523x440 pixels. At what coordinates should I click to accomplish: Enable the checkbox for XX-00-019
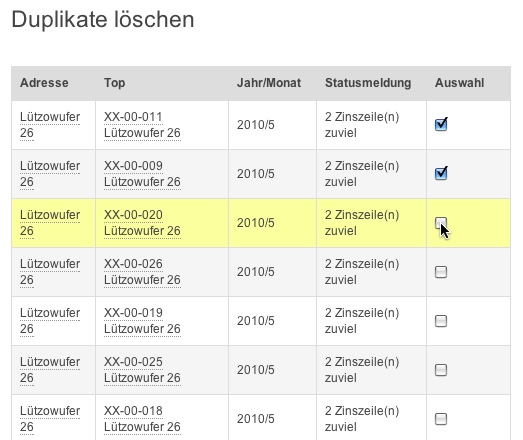click(441, 321)
